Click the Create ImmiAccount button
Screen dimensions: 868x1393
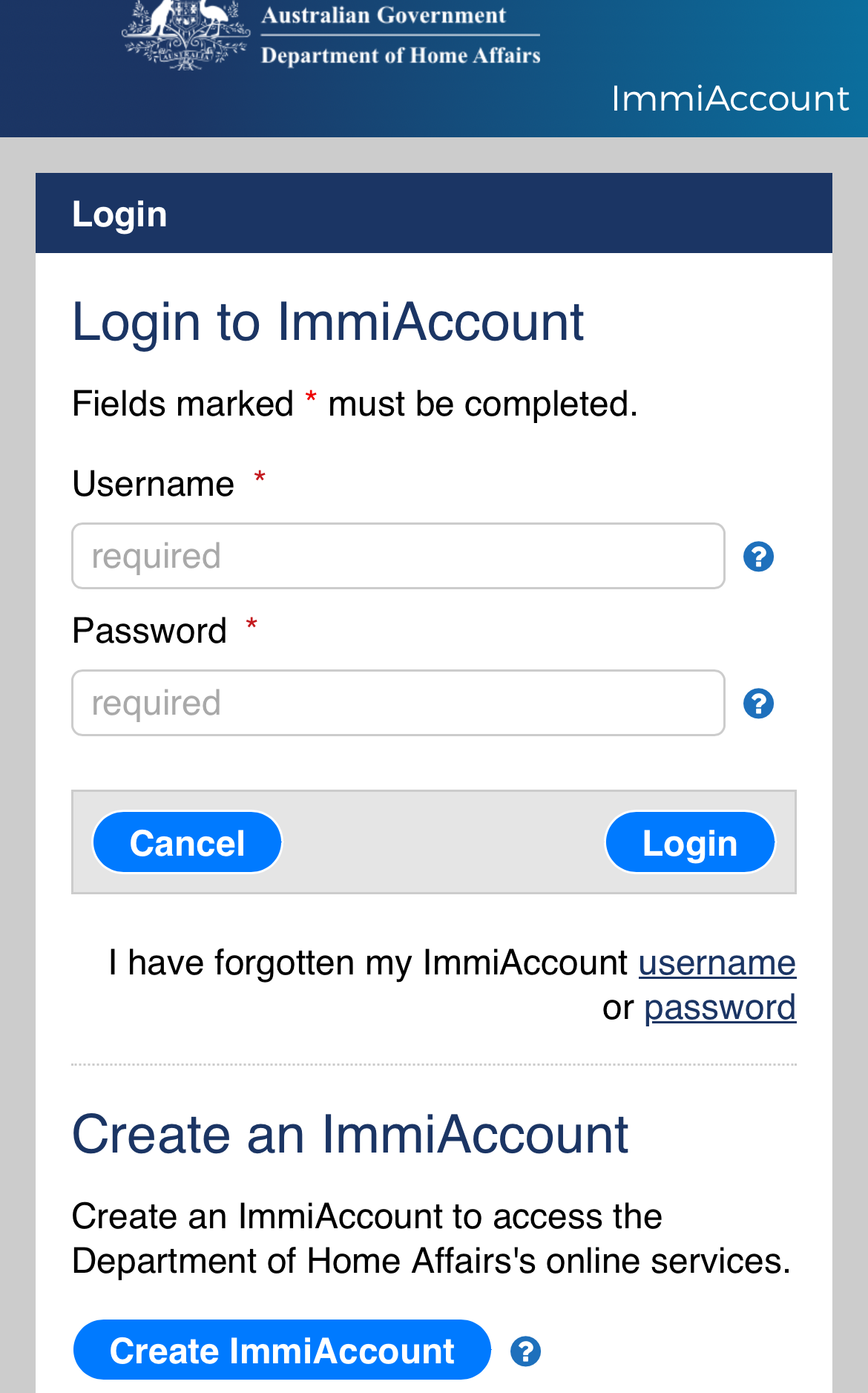click(282, 1350)
